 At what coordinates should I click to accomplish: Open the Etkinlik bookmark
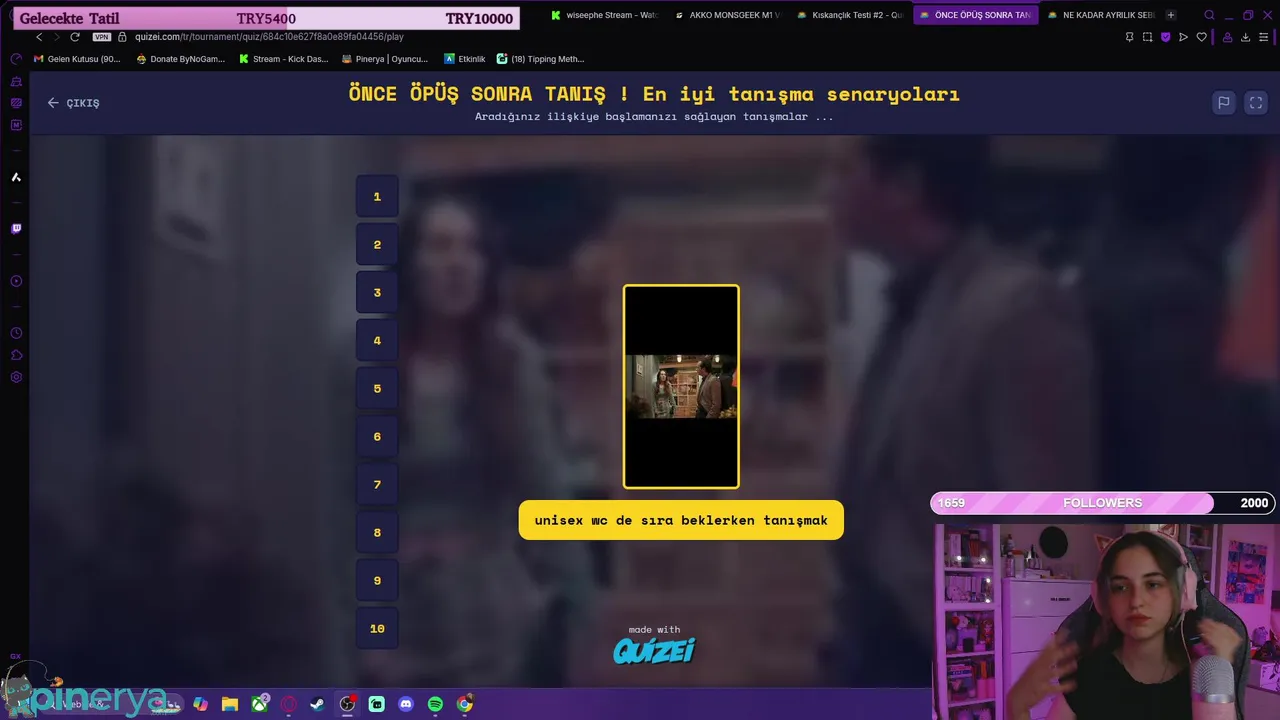[x=465, y=59]
